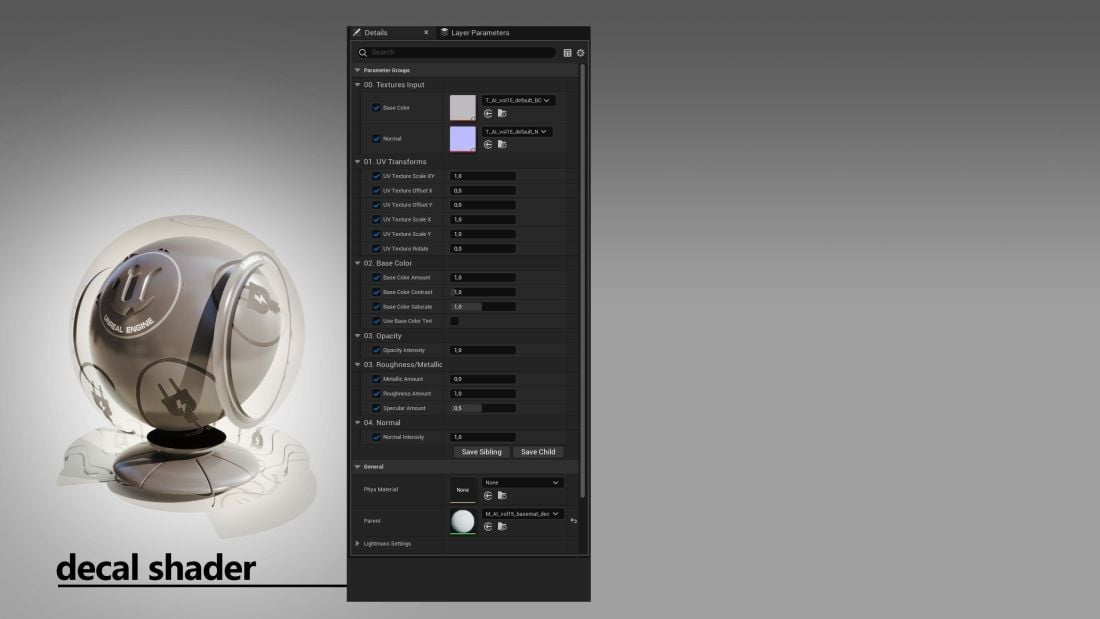Click the Details tab pencil icon
The height and width of the screenshot is (619, 1100).
[356, 32]
